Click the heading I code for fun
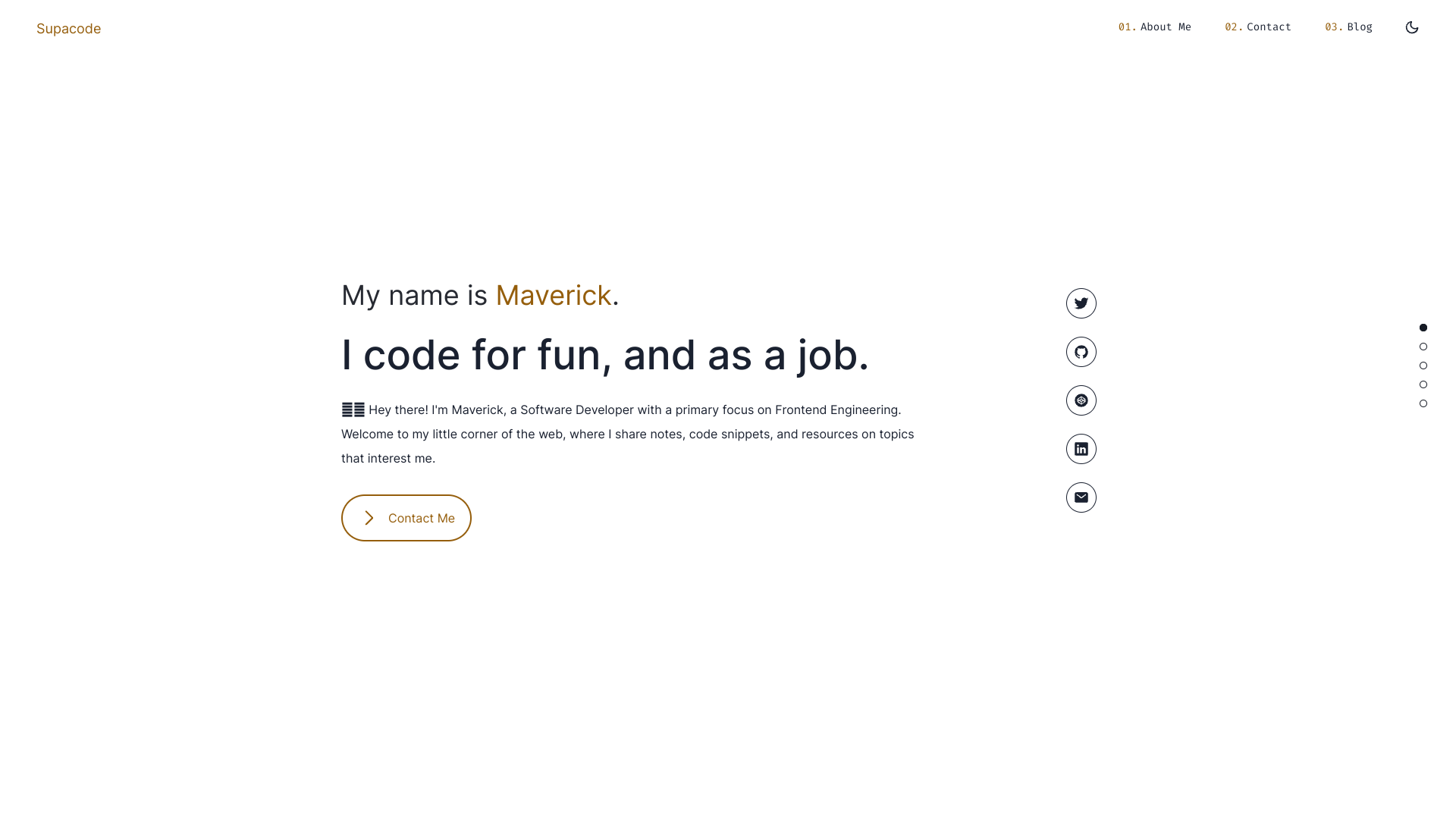1456x819 pixels. pyautogui.click(x=605, y=355)
